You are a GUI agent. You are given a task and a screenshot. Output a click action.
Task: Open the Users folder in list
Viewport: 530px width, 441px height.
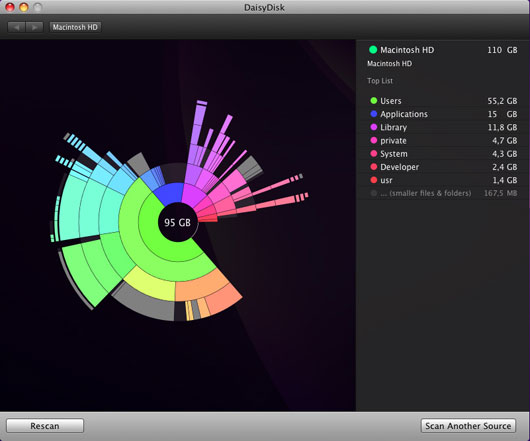click(x=443, y=101)
